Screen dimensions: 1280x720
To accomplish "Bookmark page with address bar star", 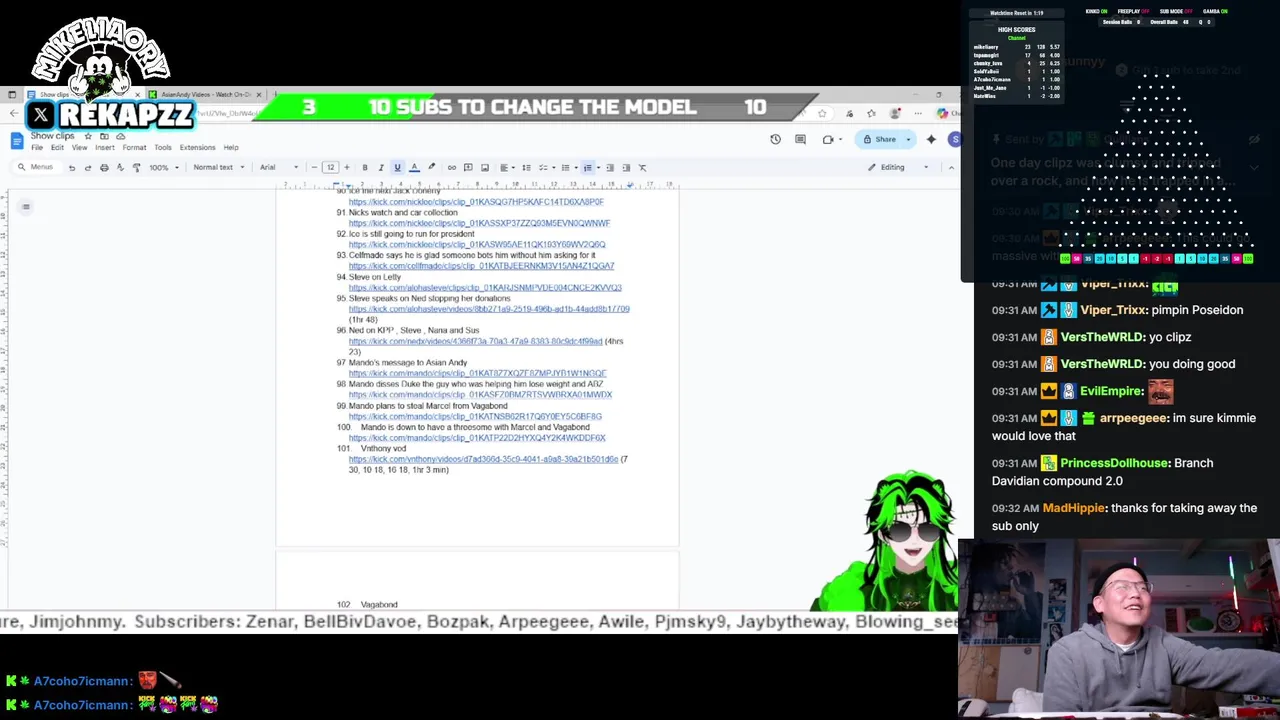I will (x=822, y=114).
